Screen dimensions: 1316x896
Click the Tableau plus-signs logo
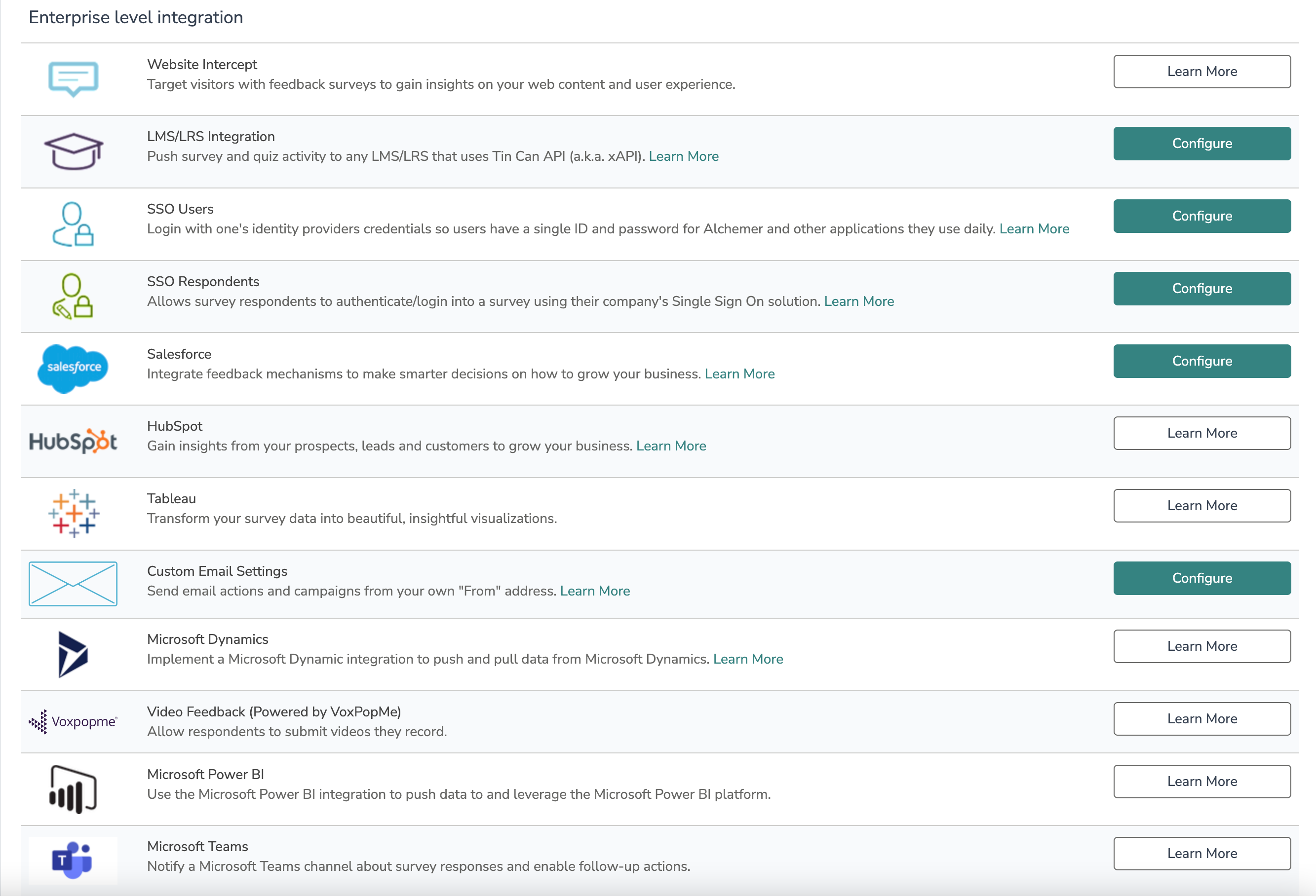coord(74,514)
